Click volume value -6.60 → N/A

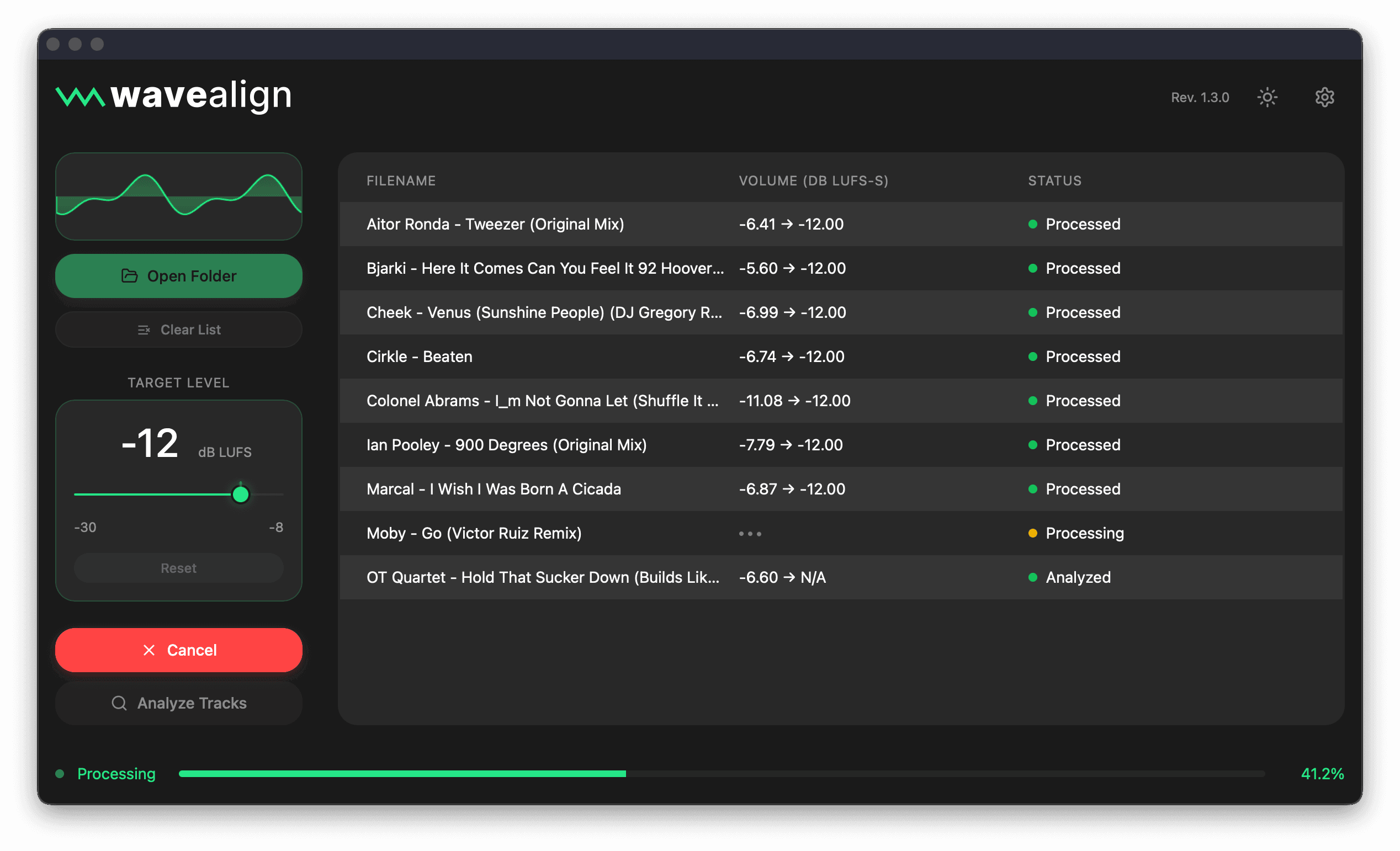pos(782,577)
